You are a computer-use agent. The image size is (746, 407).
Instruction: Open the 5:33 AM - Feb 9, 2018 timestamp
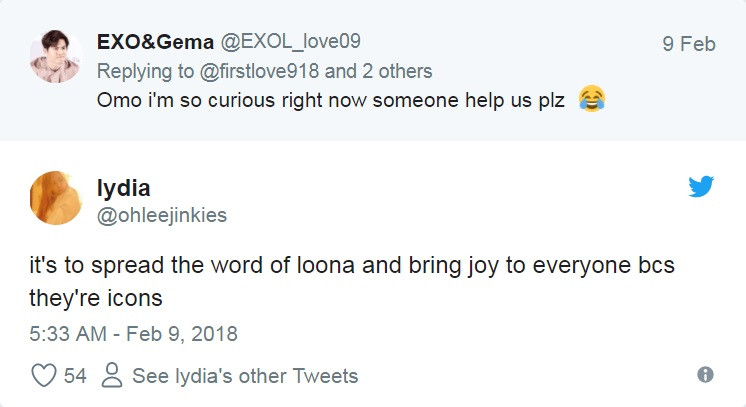pos(133,333)
